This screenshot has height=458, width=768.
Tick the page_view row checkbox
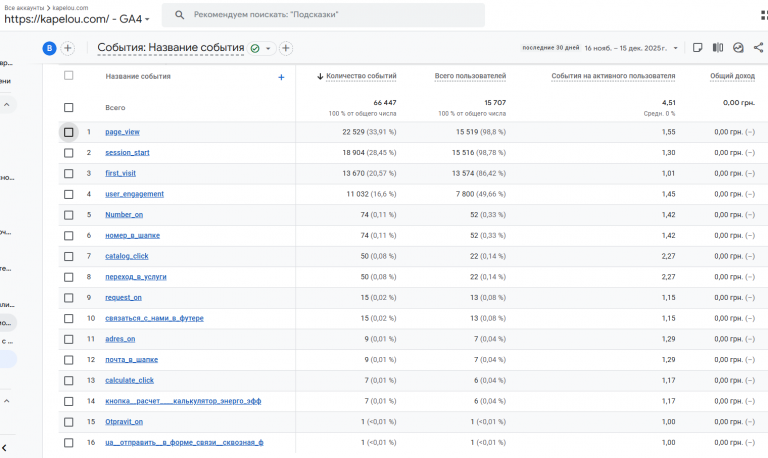(69, 132)
